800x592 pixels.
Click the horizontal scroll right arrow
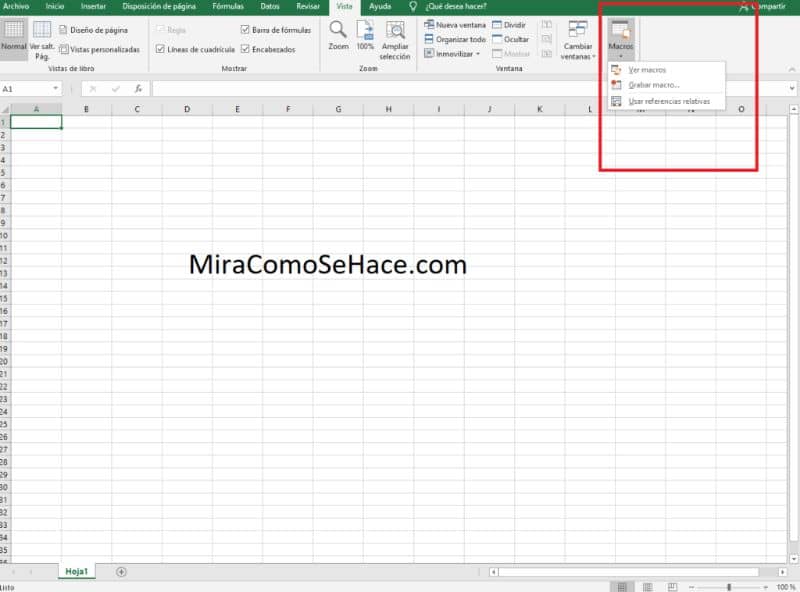tap(783, 572)
